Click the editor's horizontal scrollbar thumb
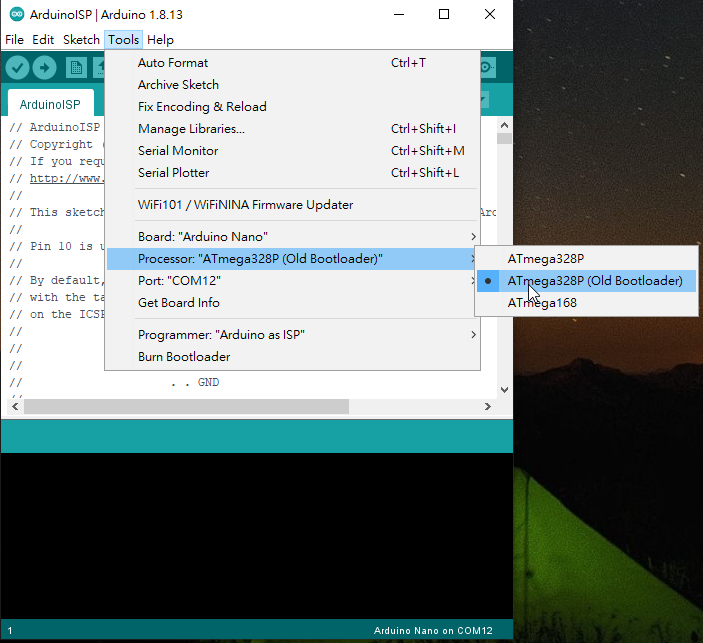The height and width of the screenshot is (643, 703). click(186, 407)
